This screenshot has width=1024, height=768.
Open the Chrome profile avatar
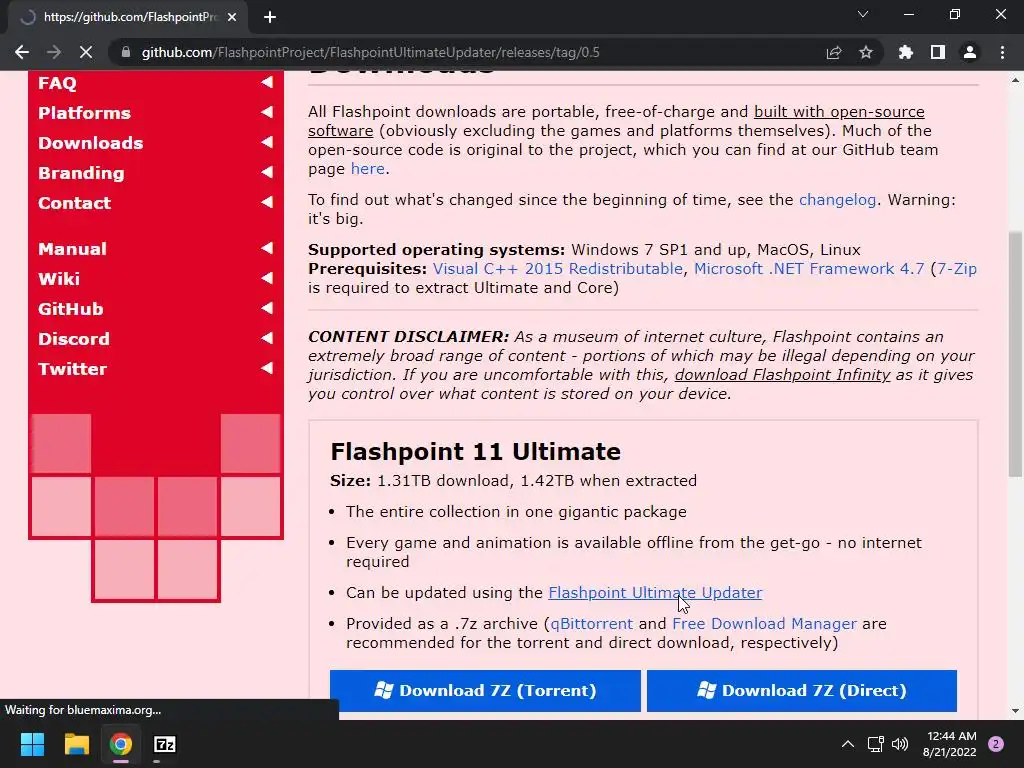click(x=970, y=52)
